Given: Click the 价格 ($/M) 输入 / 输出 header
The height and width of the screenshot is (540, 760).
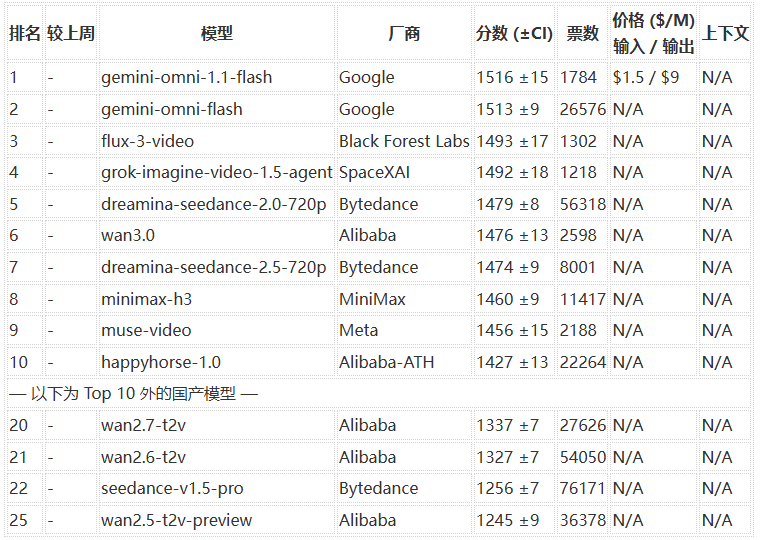Looking at the screenshot, I should (653, 33).
